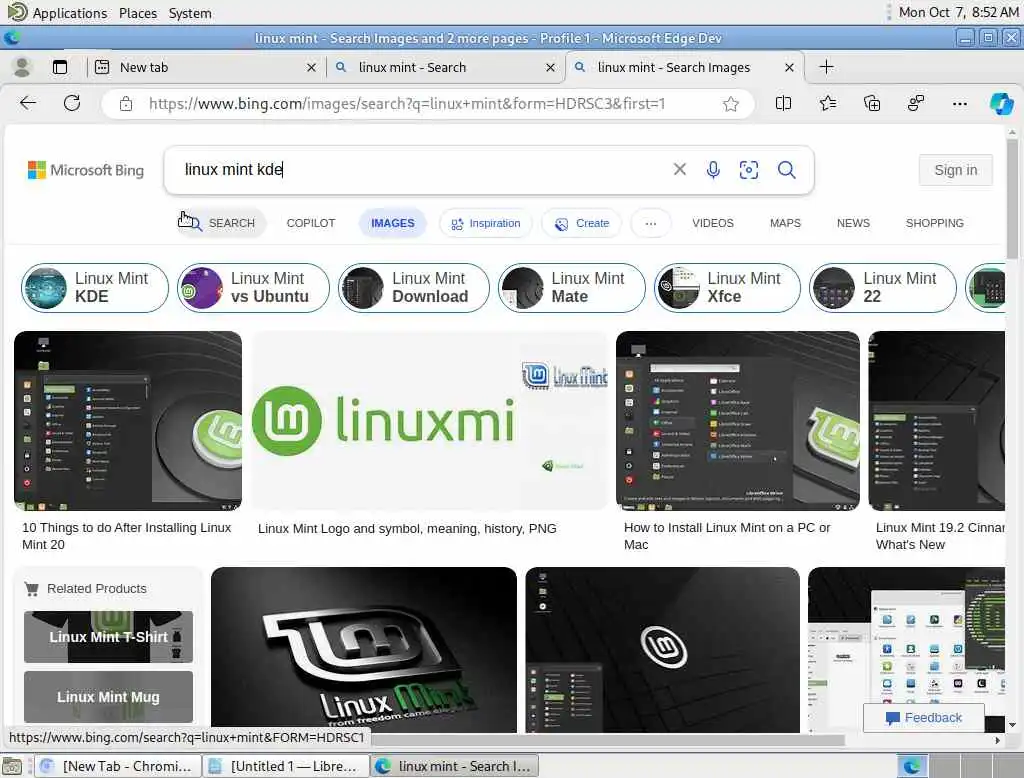Start voice search with microphone icon

[x=713, y=170]
